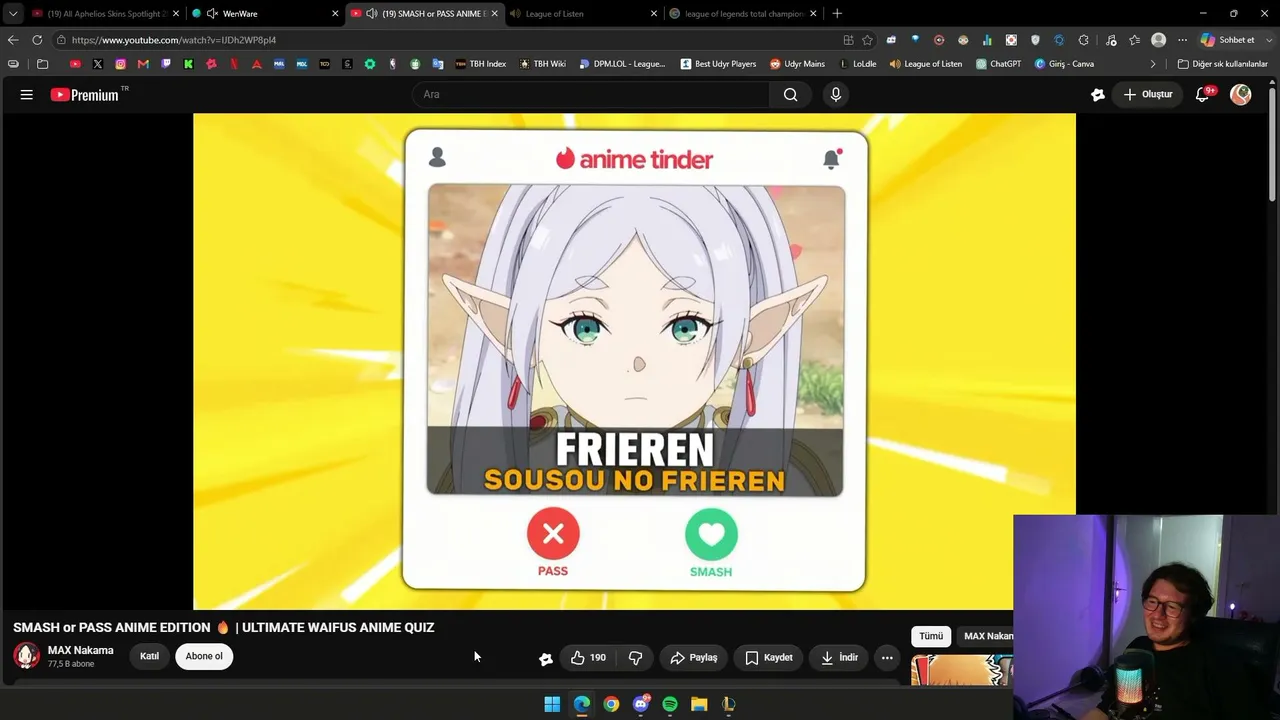The height and width of the screenshot is (720, 1280).
Task: Close the All Aphelios Skins Spotlight tab
Action: 175,14
